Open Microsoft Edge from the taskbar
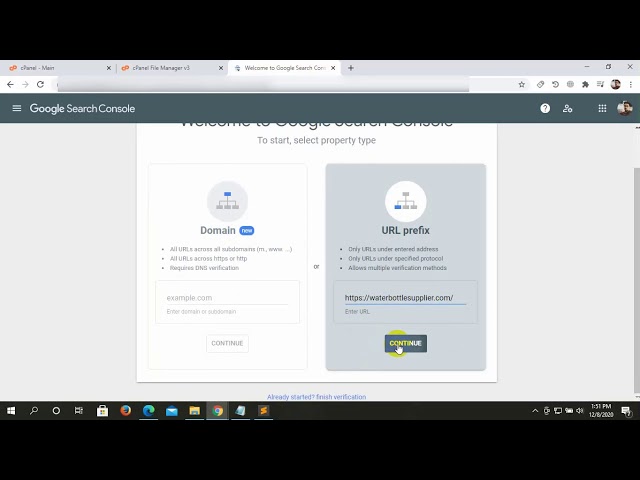The height and width of the screenshot is (480, 640). 149,411
